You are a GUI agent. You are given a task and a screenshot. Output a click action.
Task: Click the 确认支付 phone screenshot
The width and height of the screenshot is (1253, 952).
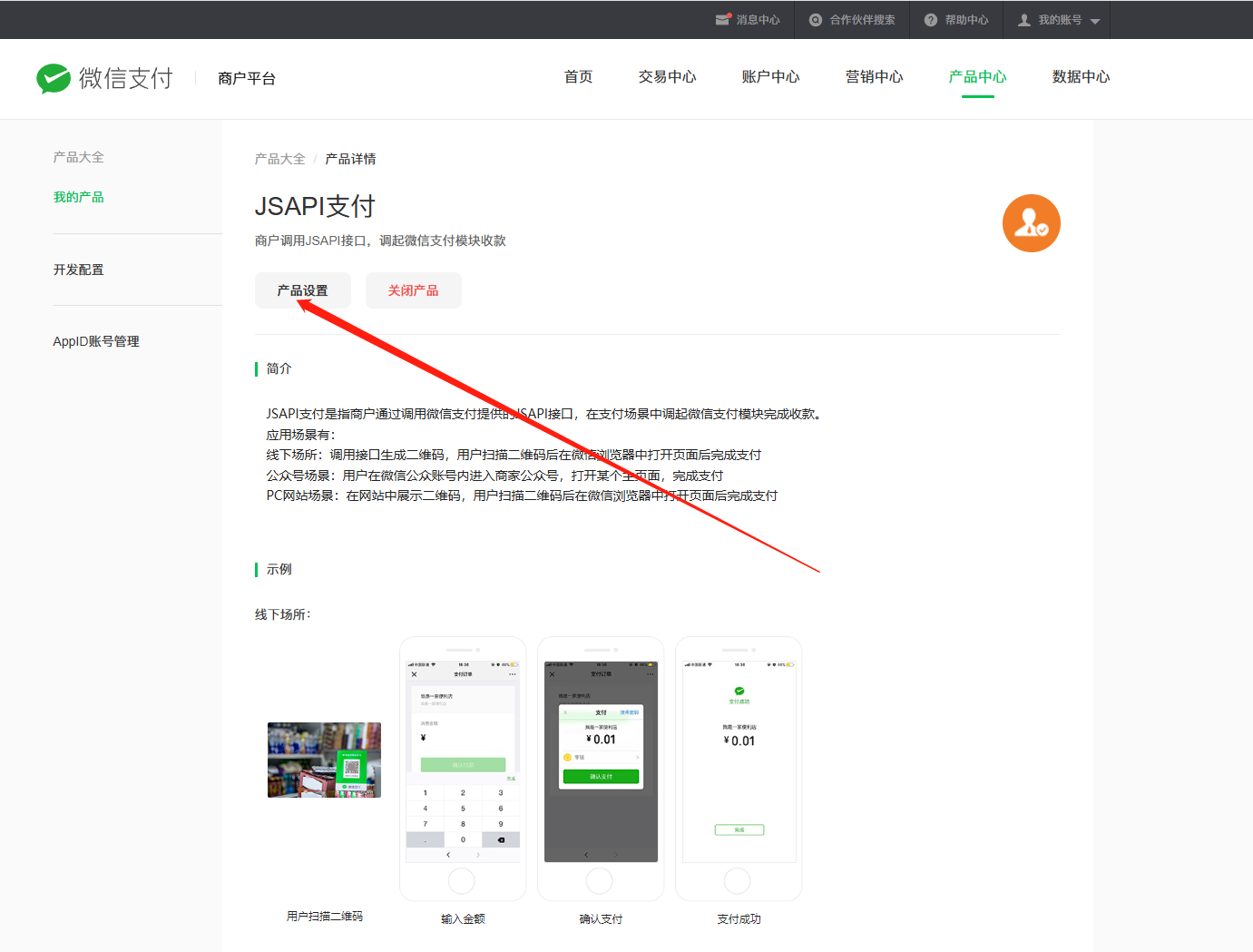601,769
